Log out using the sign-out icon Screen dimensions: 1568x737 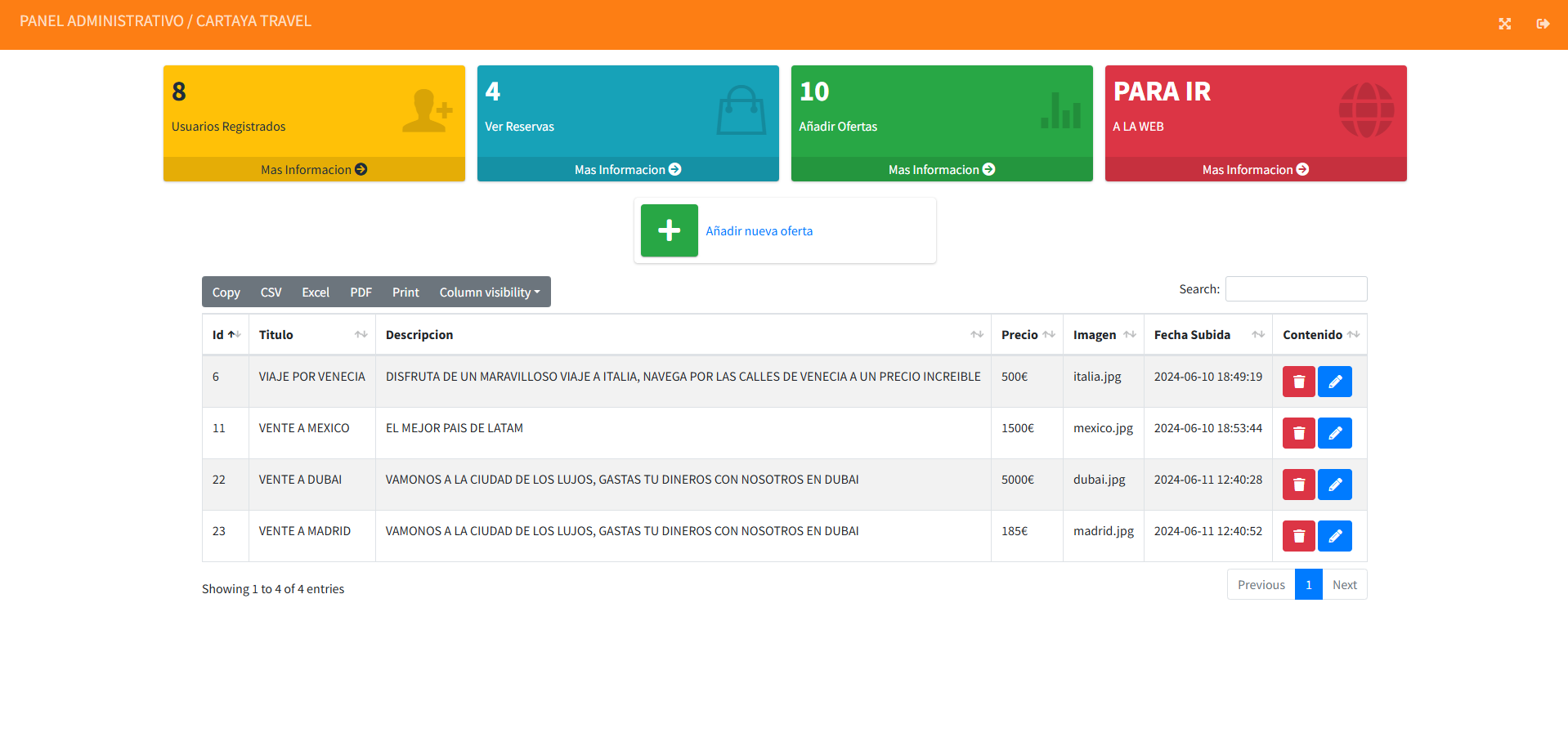[1543, 24]
